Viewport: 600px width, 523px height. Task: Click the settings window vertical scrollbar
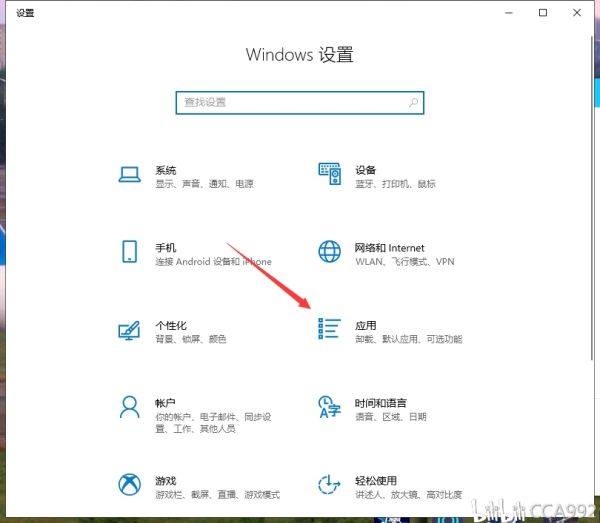(x=592, y=198)
